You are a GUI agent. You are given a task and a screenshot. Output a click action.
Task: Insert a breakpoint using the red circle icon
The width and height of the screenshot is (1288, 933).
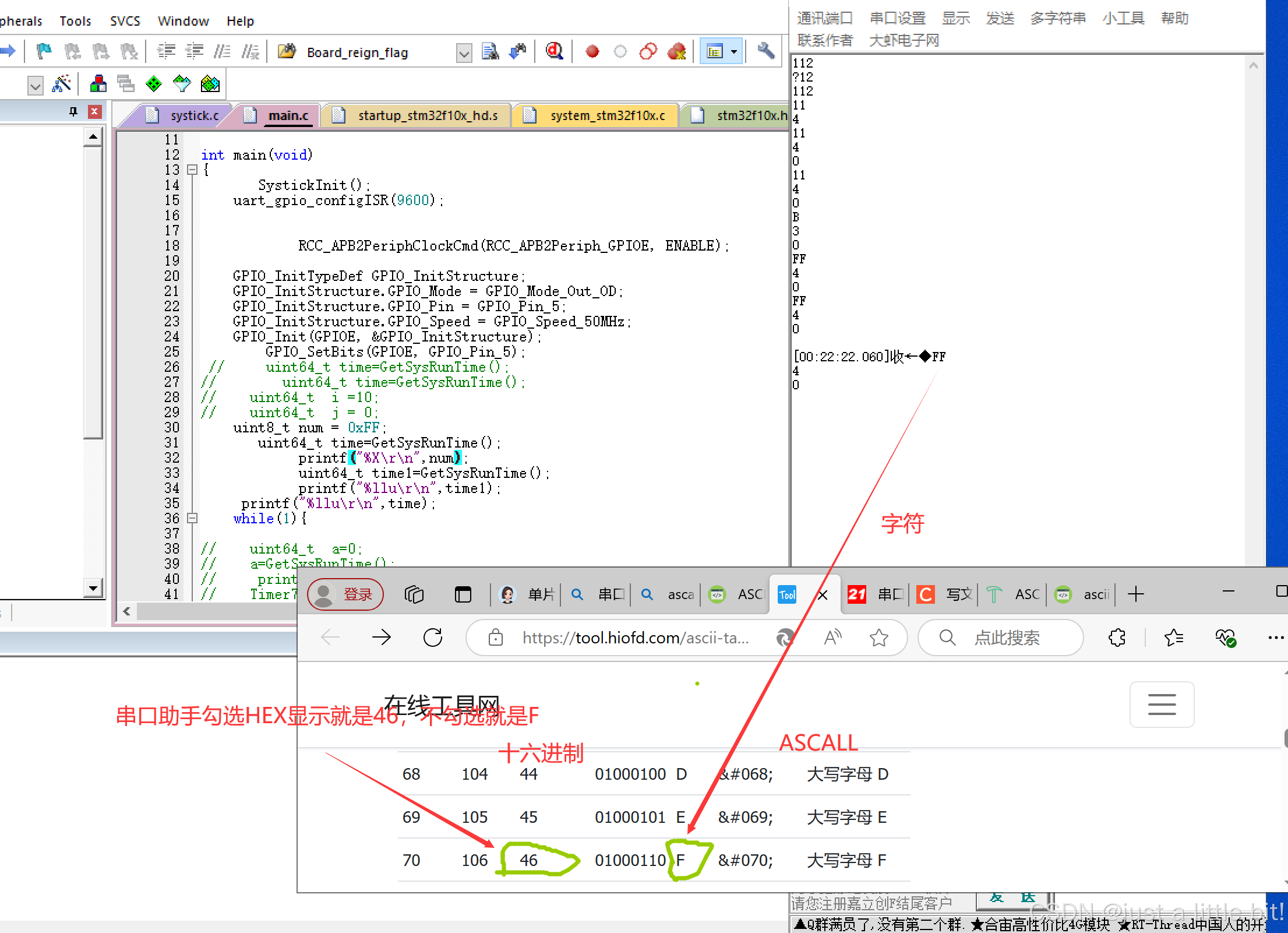(x=592, y=52)
